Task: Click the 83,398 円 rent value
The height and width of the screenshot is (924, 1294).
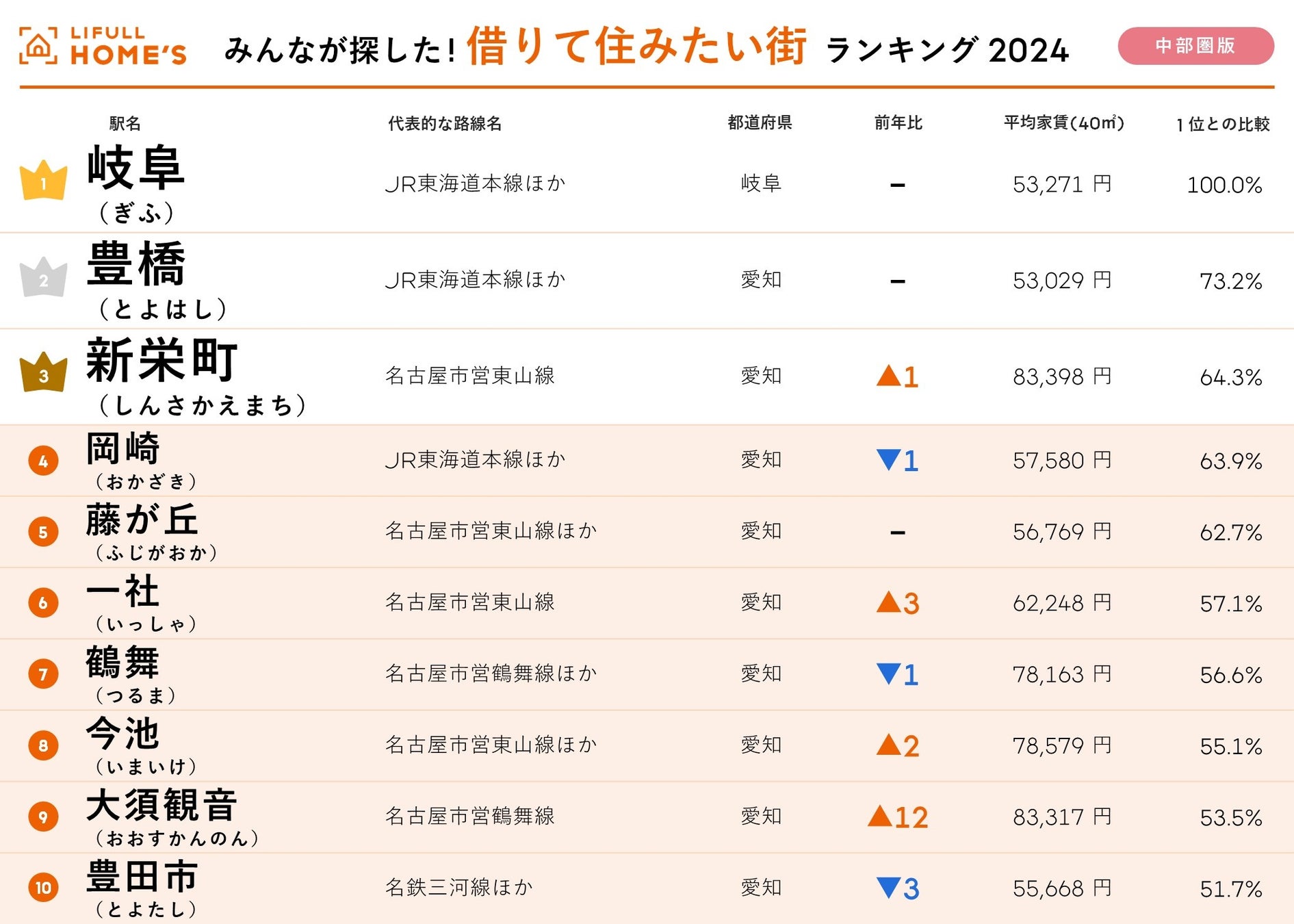Action: click(1061, 376)
